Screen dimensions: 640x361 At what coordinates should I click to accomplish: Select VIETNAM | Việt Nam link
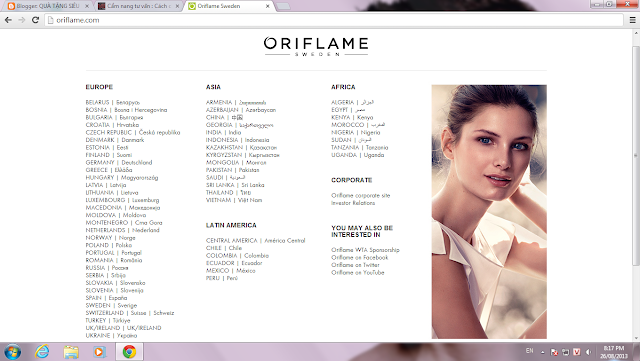pos(234,200)
